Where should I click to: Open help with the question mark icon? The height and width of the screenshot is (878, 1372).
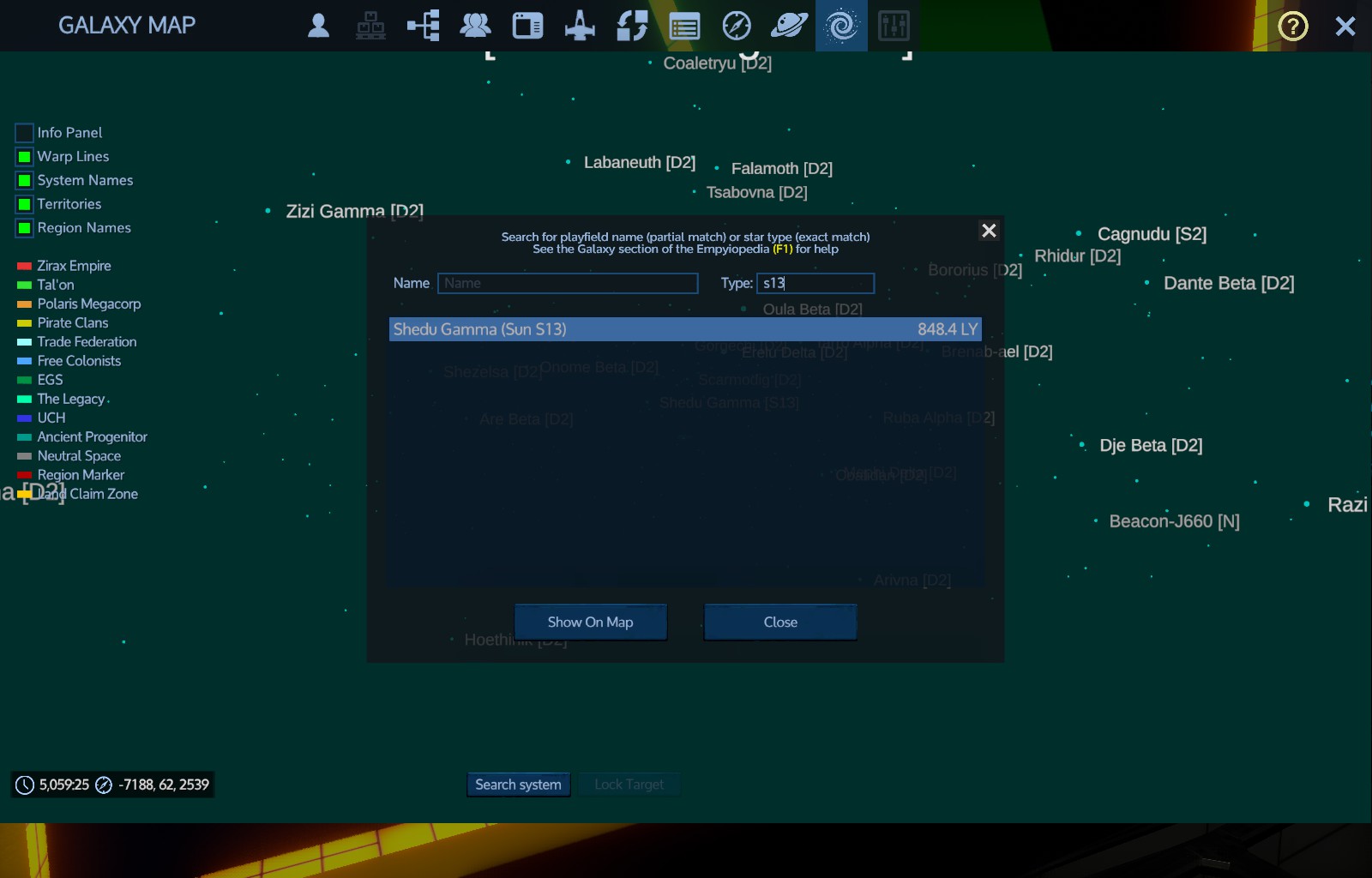(1293, 26)
